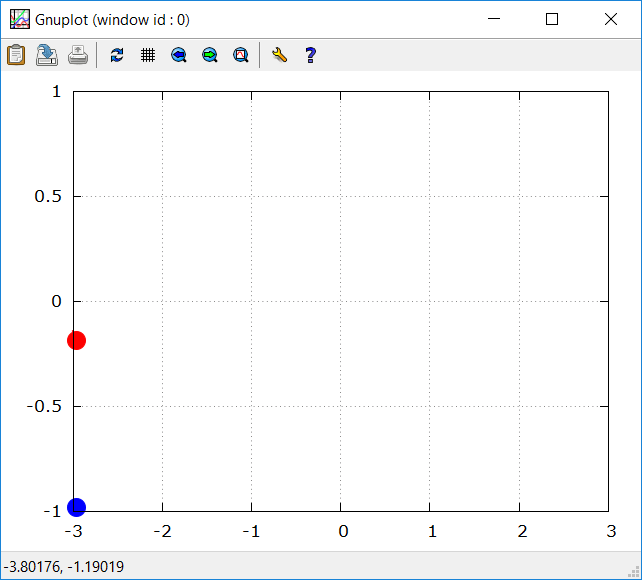Copy the plot to clipboard
The image size is (642, 580).
tap(16, 55)
